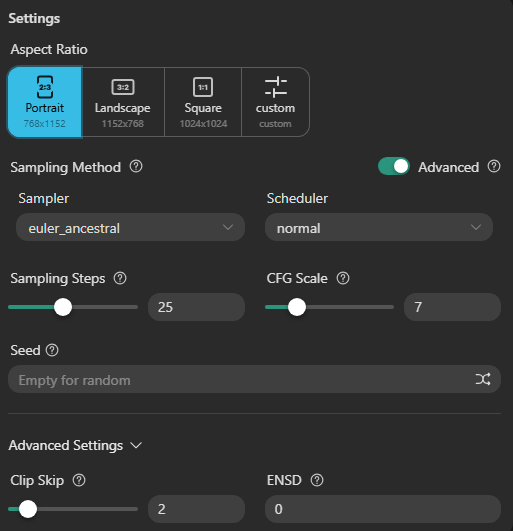Screen dimensions: 513x531
Task: Click the CFG Scale help icon
Action: 343,278
